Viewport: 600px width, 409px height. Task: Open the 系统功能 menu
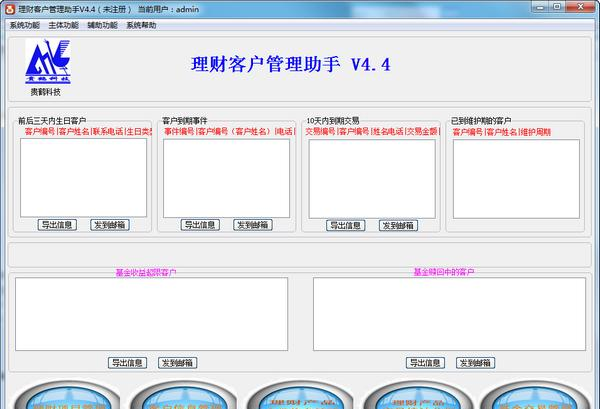click(24, 25)
